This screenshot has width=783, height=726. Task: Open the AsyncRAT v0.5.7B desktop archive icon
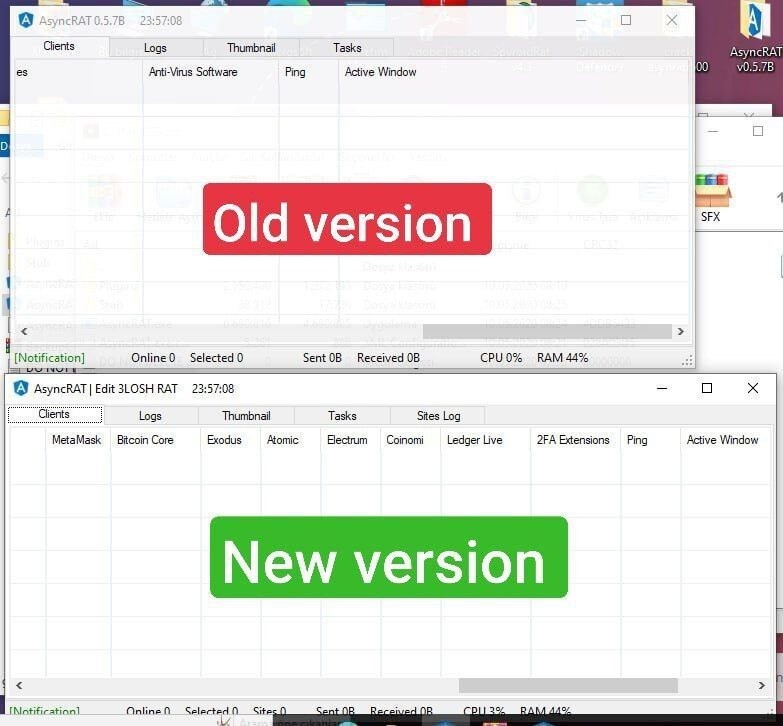tap(754, 36)
